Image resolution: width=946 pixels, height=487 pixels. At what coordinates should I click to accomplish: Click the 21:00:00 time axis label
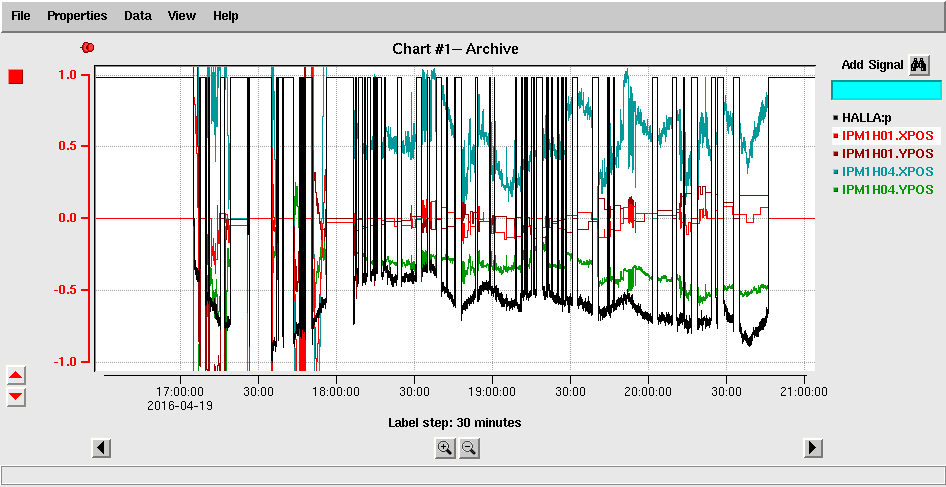click(805, 392)
